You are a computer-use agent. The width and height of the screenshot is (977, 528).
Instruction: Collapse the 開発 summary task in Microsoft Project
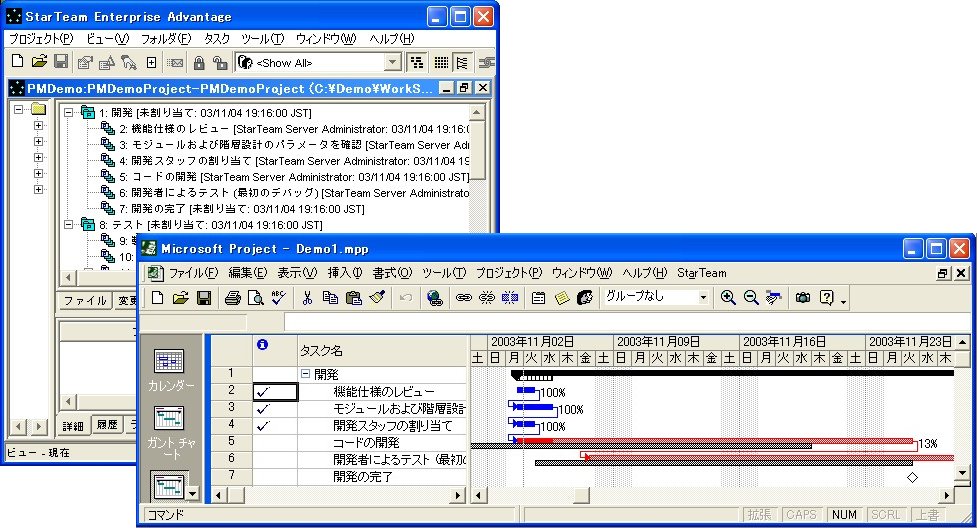305,374
